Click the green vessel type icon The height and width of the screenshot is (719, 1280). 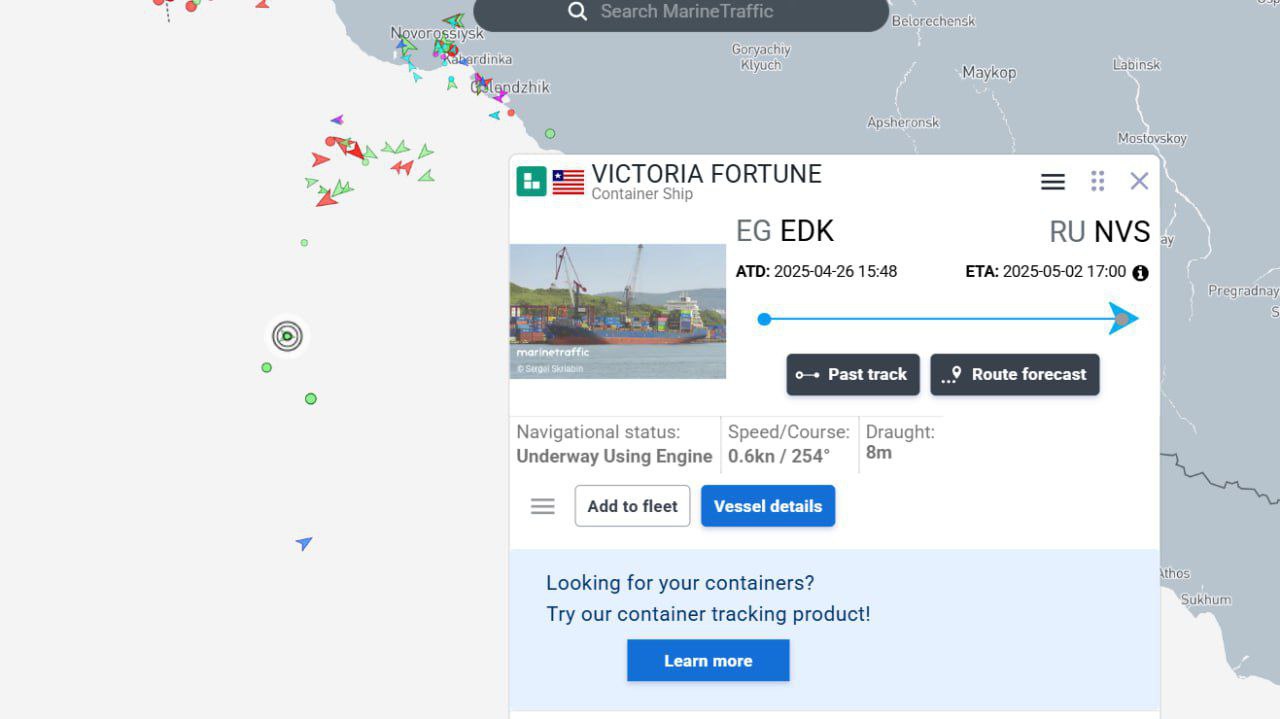(531, 181)
